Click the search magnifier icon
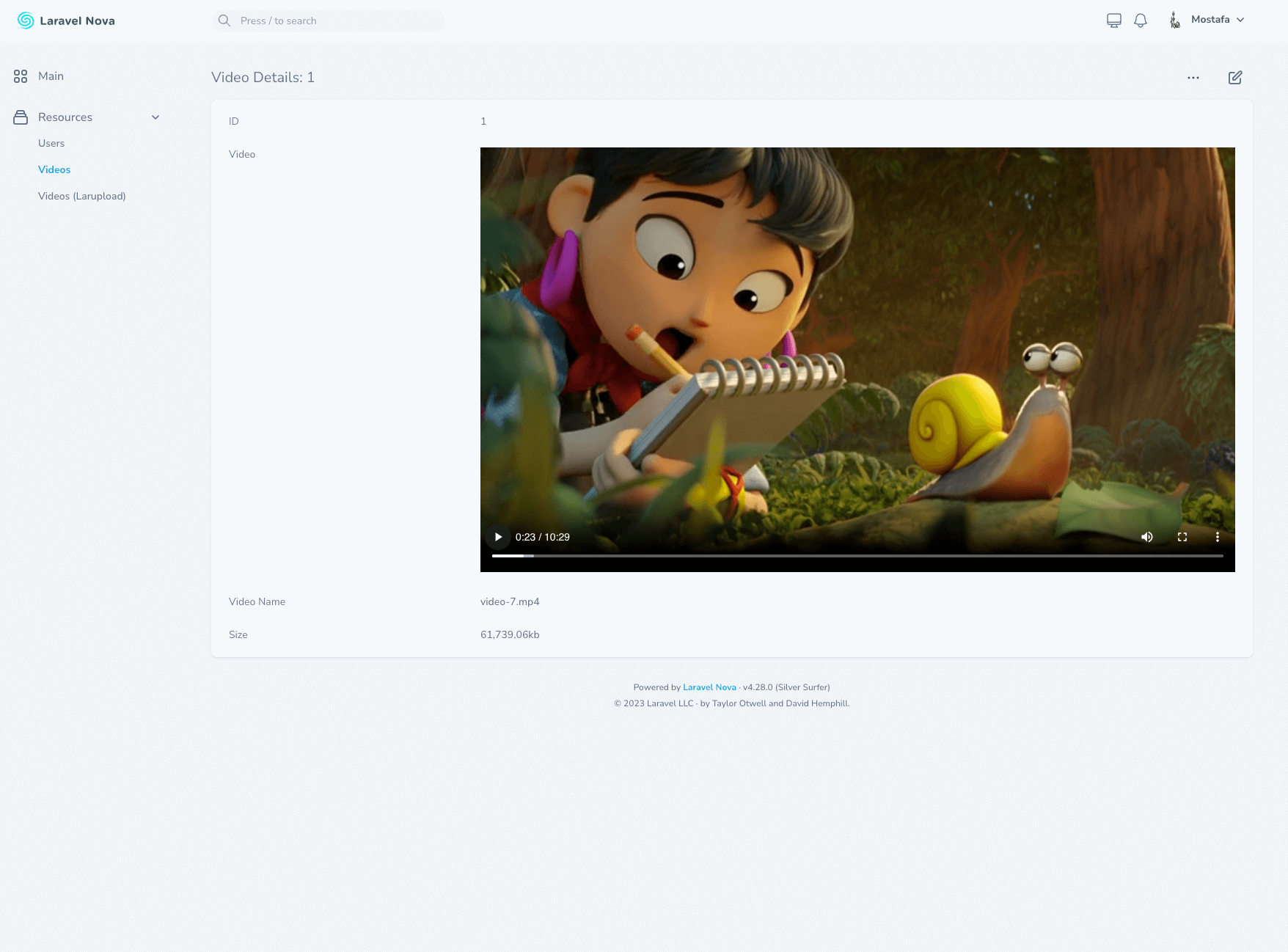Image resolution: width=1288 pixels, height=952 pixels. coord(224,21)
